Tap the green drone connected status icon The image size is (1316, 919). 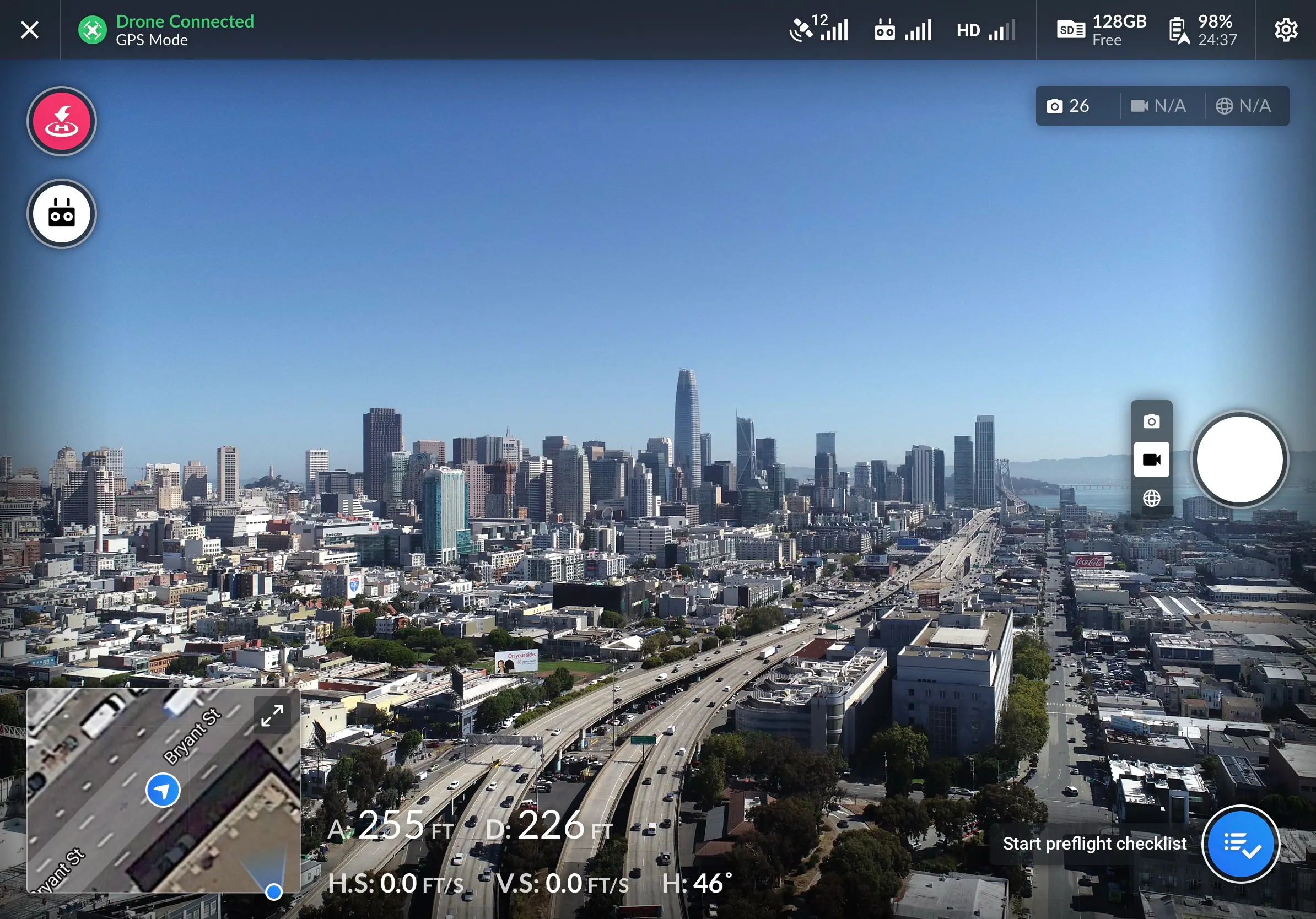92,30
